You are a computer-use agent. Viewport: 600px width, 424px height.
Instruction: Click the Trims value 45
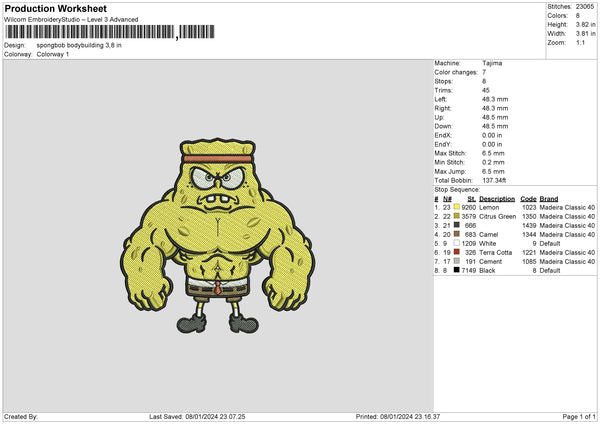[486, 90]
